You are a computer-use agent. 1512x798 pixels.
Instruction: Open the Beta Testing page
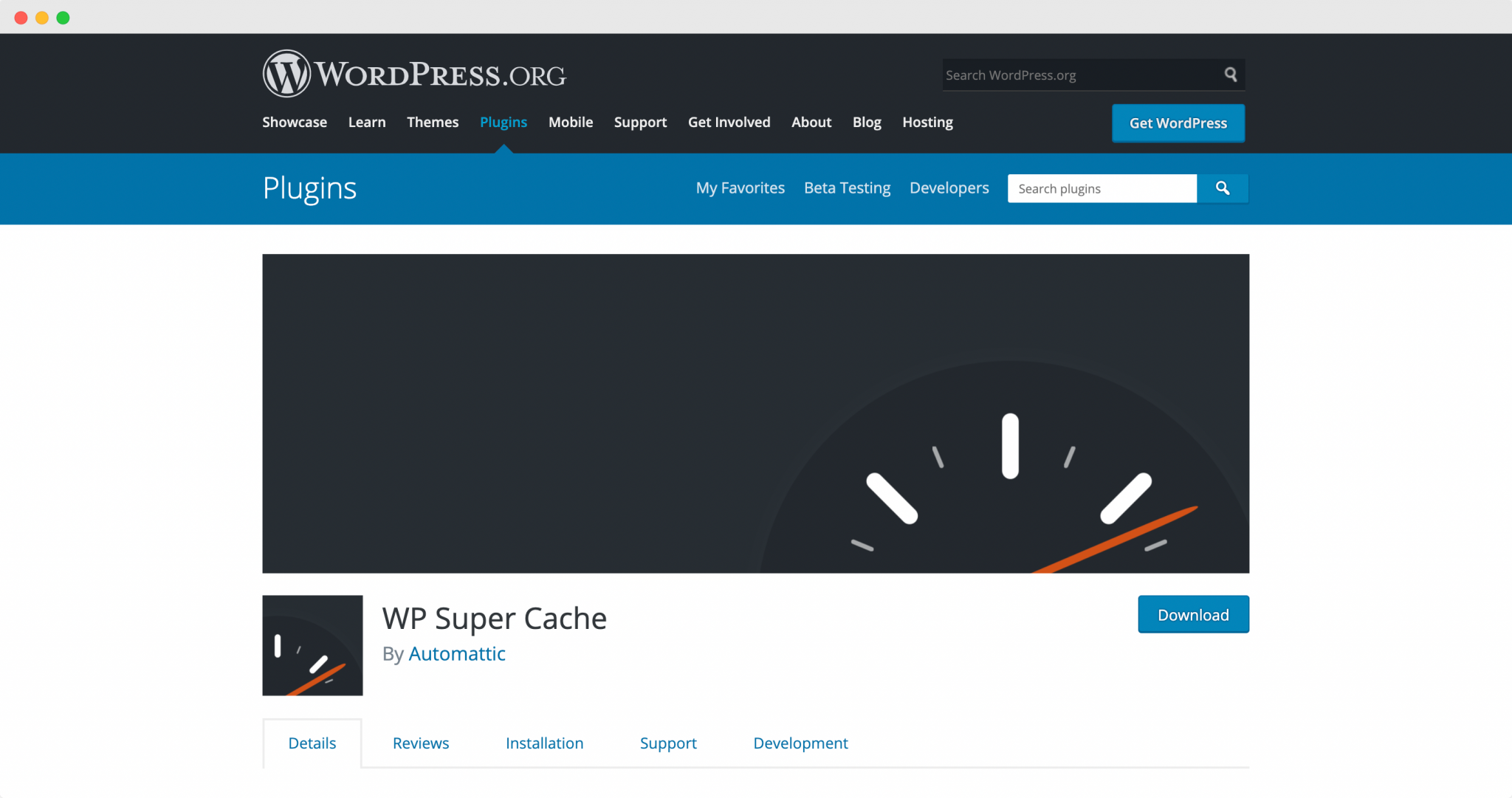(847, 188)
